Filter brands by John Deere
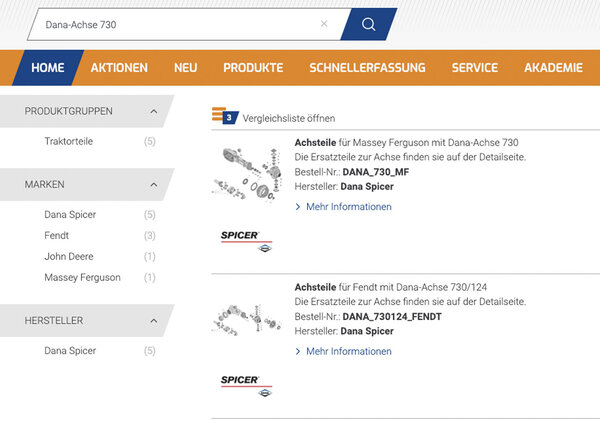 point(68,256)
